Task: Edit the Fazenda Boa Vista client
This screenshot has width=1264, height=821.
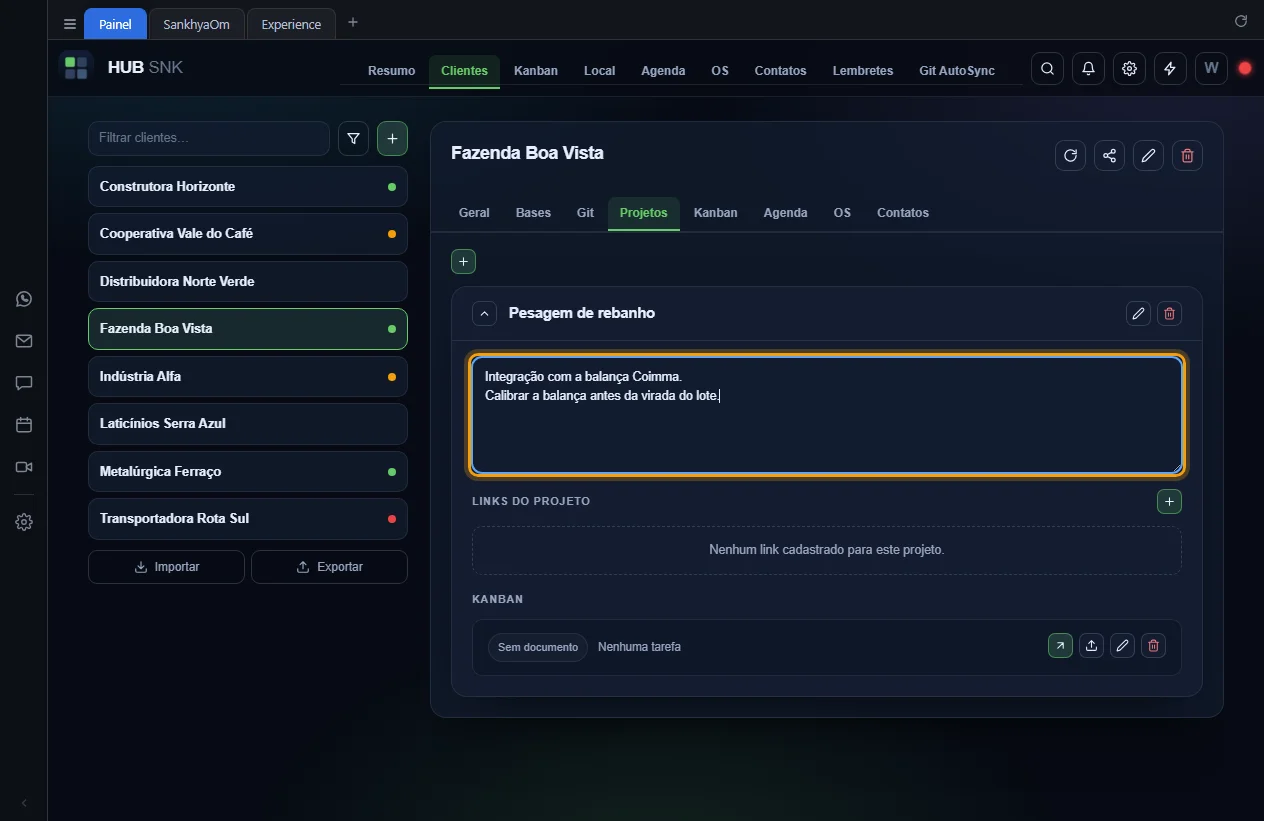Action: click(1148, 155)
